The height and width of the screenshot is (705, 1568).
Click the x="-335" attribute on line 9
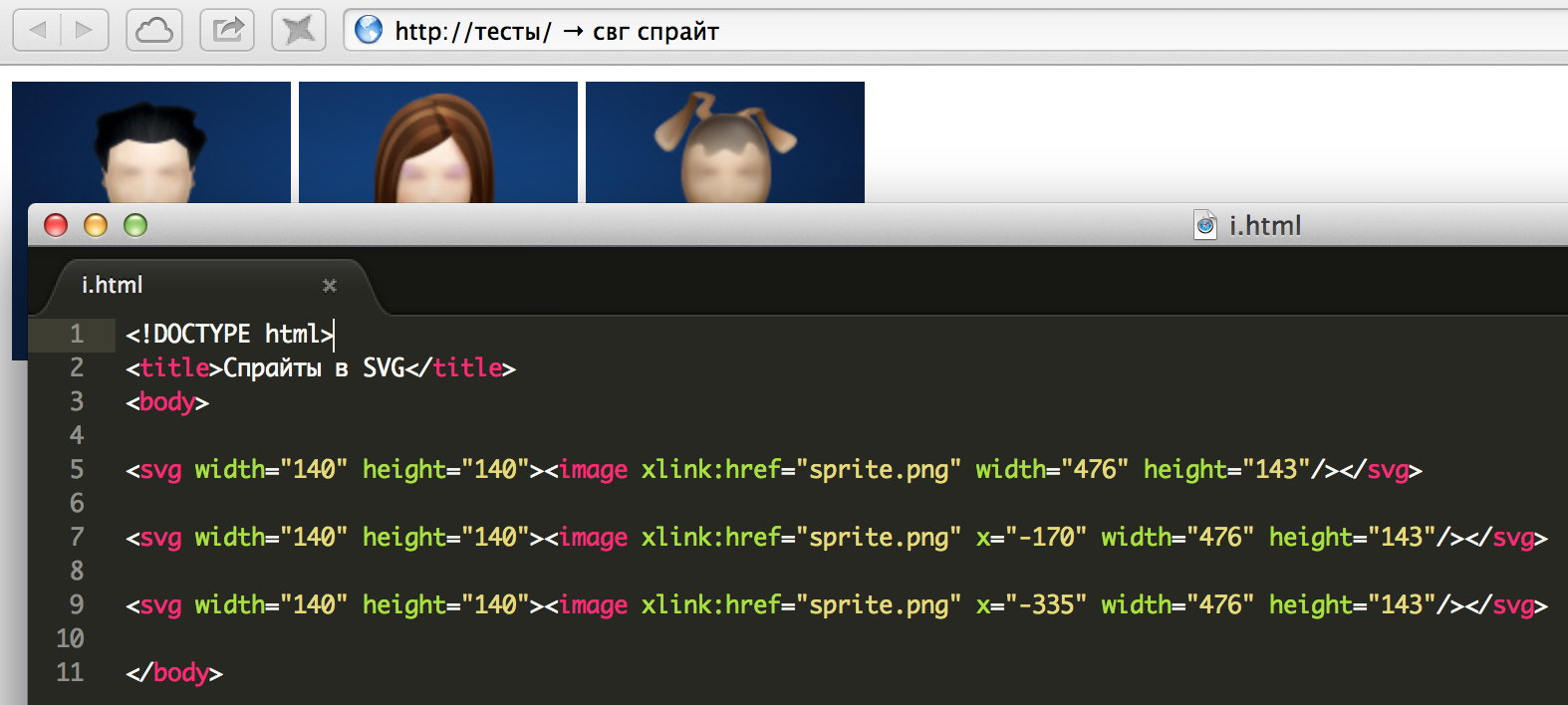[1031, 605]
